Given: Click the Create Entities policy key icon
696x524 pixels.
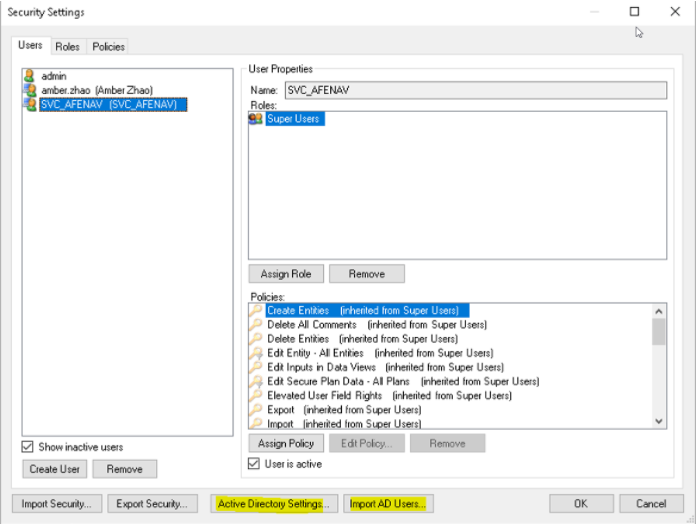Looking at the screenshot, I should click(256, 311).
